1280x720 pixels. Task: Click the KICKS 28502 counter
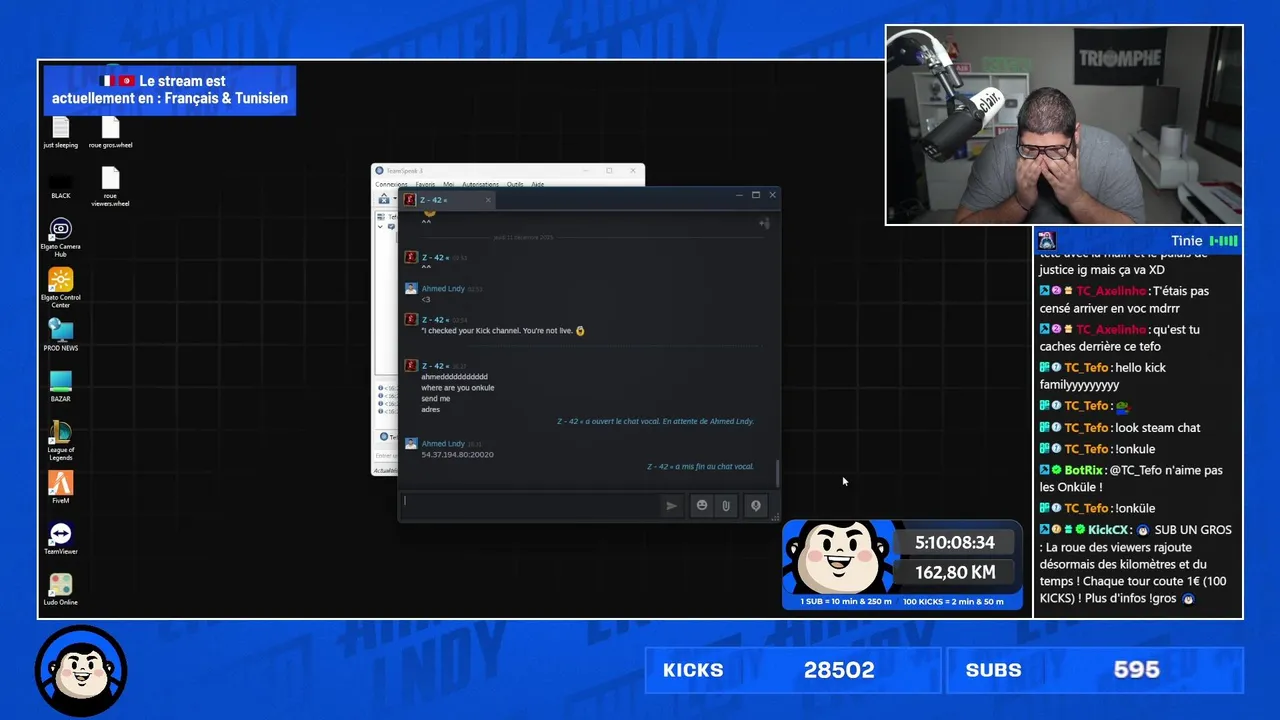pos(793,670)
